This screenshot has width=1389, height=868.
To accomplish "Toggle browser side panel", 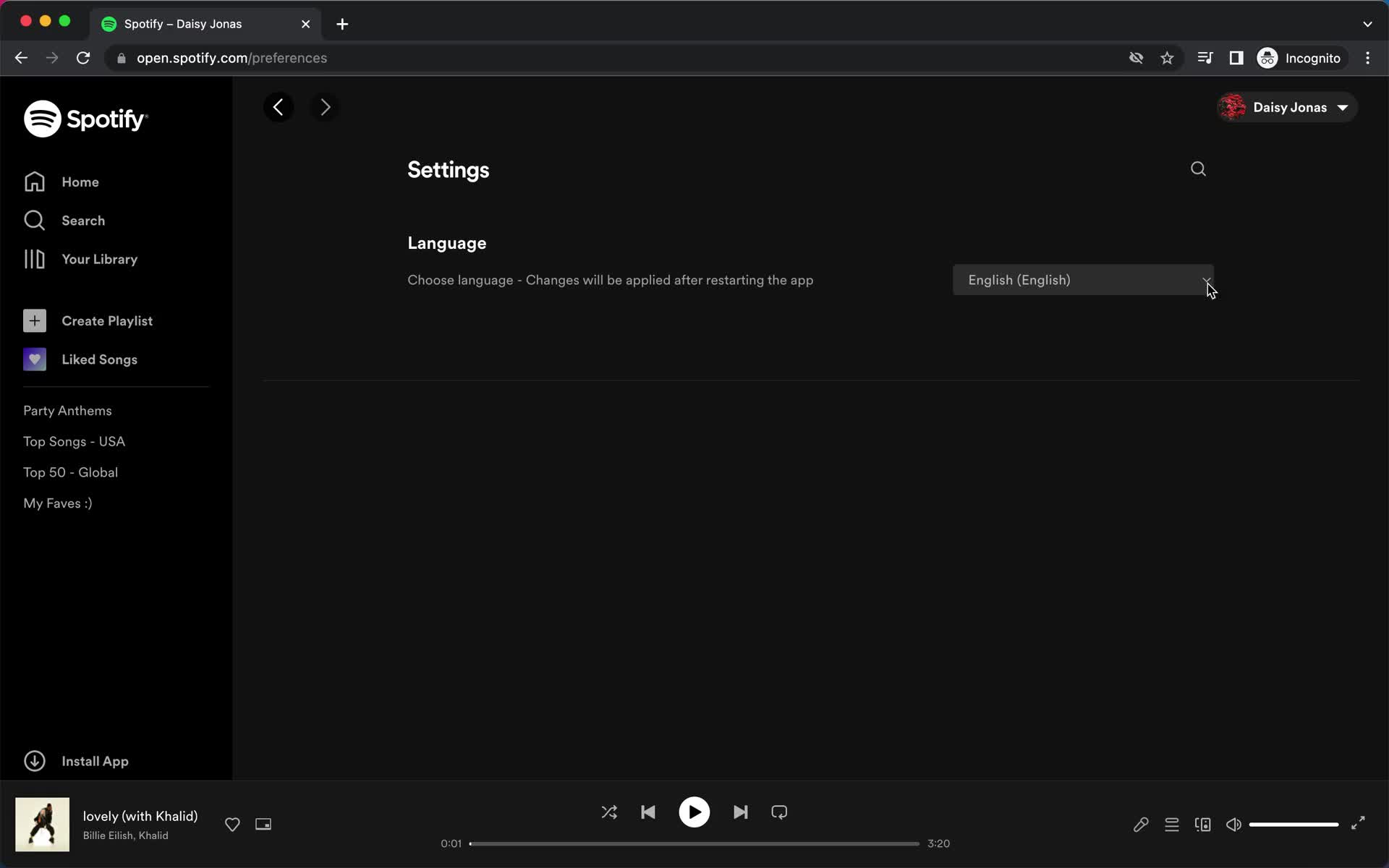I will click(1236, 58).
